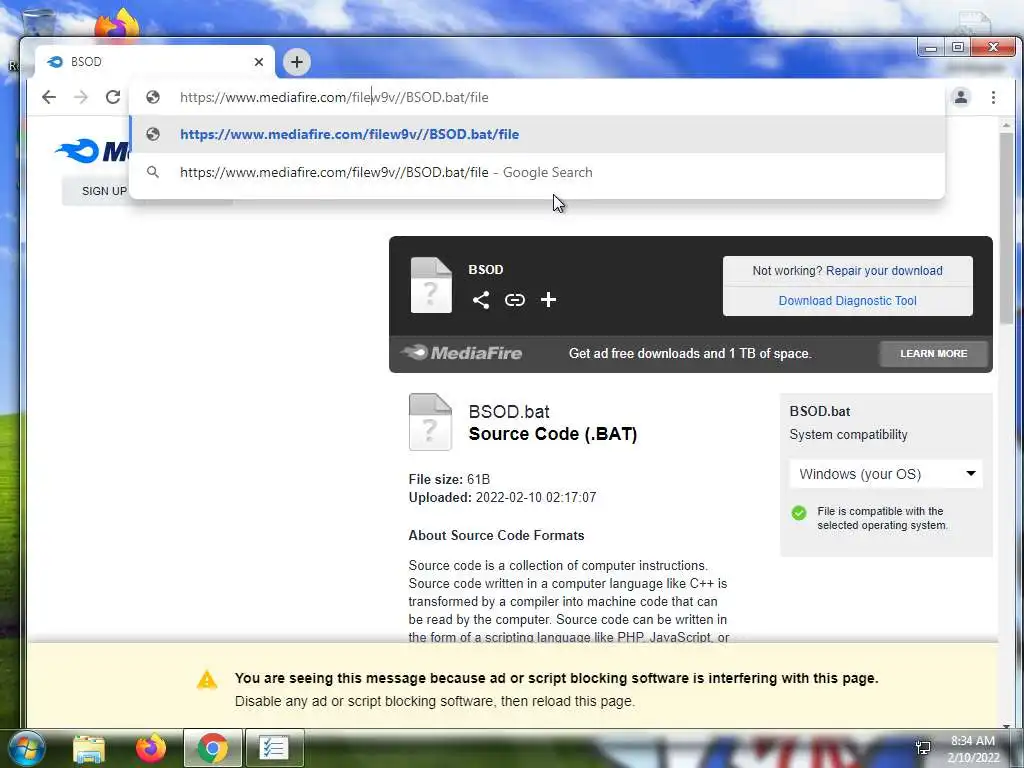Image resolution: width=1024 pixels, height=768 pixels.
Task: Click the green compatibility check icon
Action: (x=799, y=513)
